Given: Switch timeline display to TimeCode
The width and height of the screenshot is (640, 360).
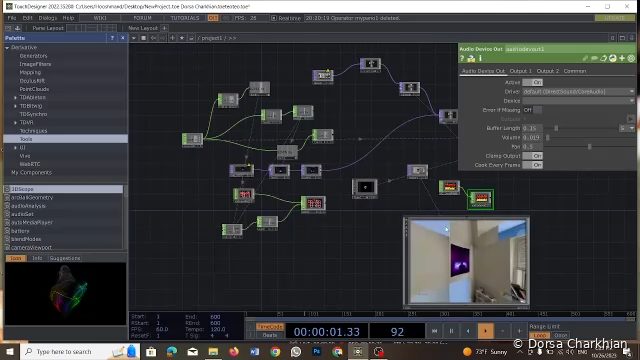Looking at the screenshot, I should click(x=270, y=327).
